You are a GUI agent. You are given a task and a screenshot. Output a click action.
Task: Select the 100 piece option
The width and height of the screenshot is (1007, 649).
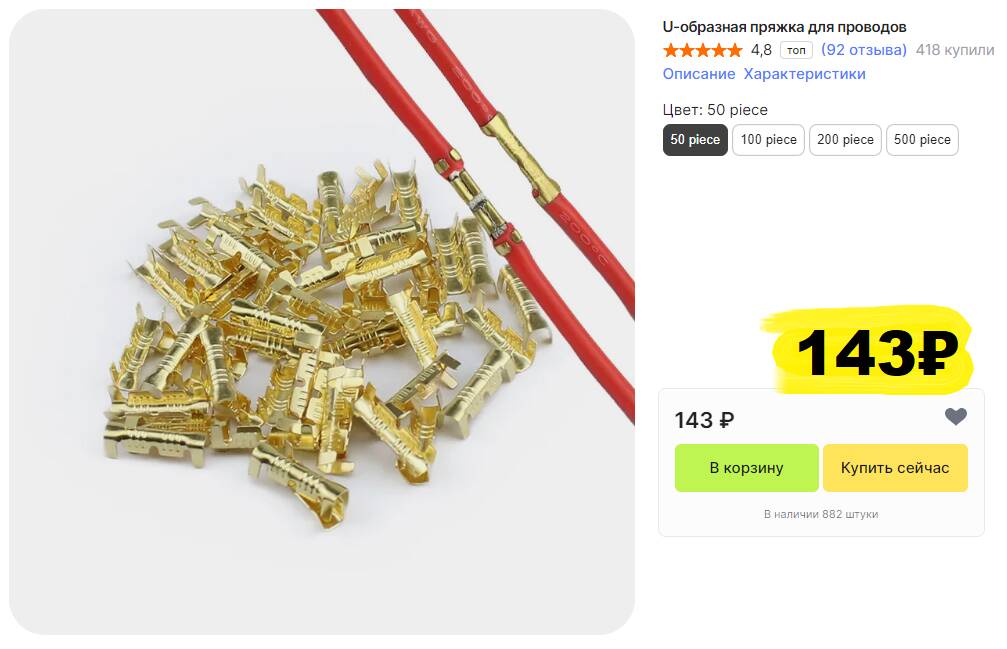point(768,140)
